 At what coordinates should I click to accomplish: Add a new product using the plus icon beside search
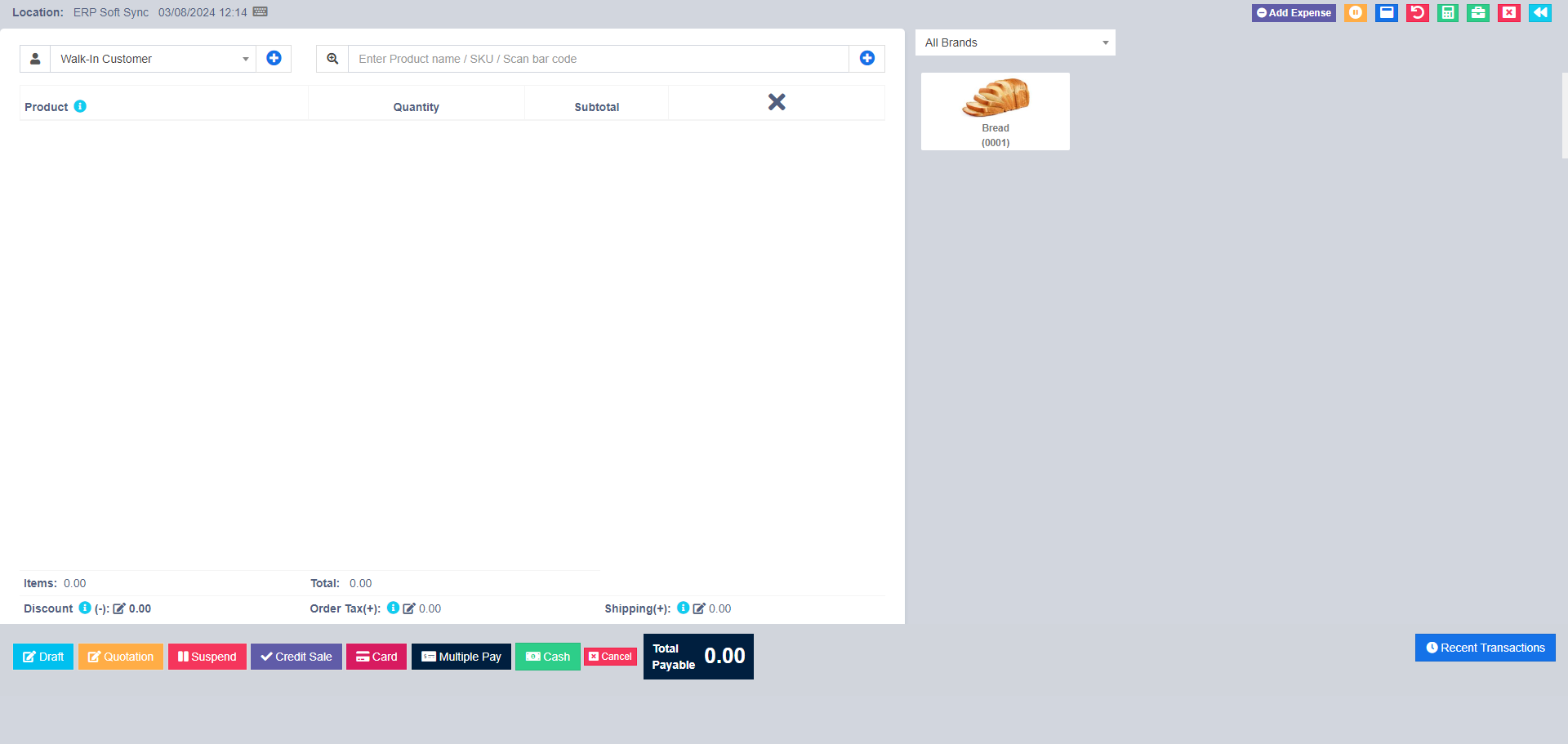click(866, 58)
